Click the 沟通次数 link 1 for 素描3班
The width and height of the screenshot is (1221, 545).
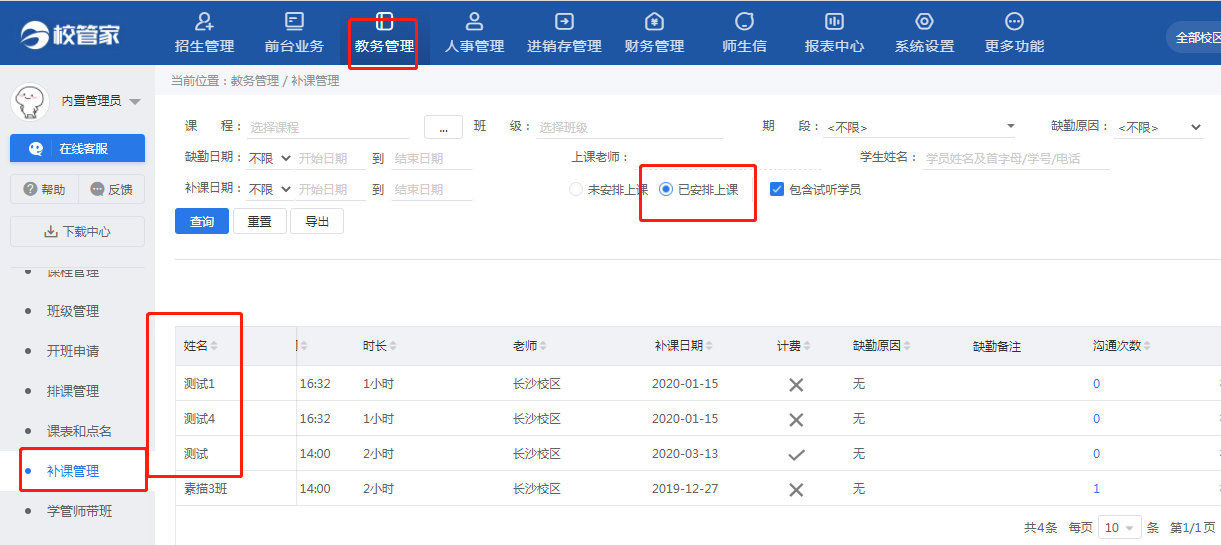pyautogui.click(x=1096, y=489)
